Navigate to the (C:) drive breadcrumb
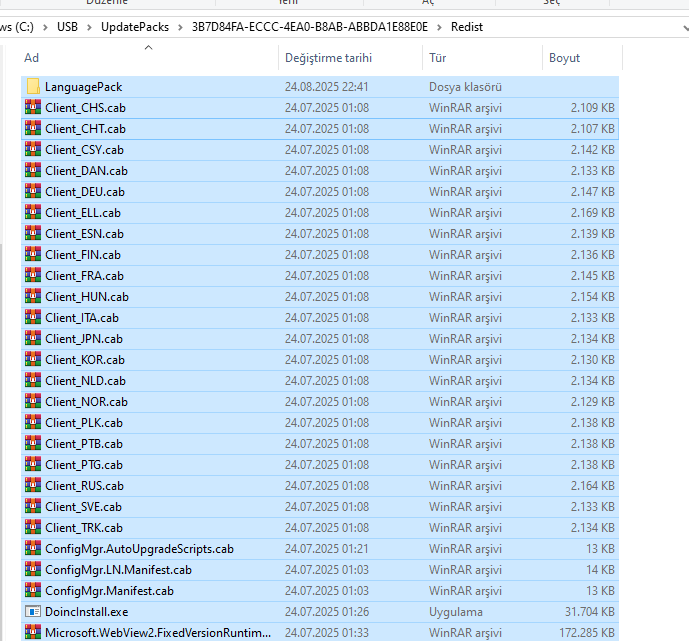 pos(18,27)
